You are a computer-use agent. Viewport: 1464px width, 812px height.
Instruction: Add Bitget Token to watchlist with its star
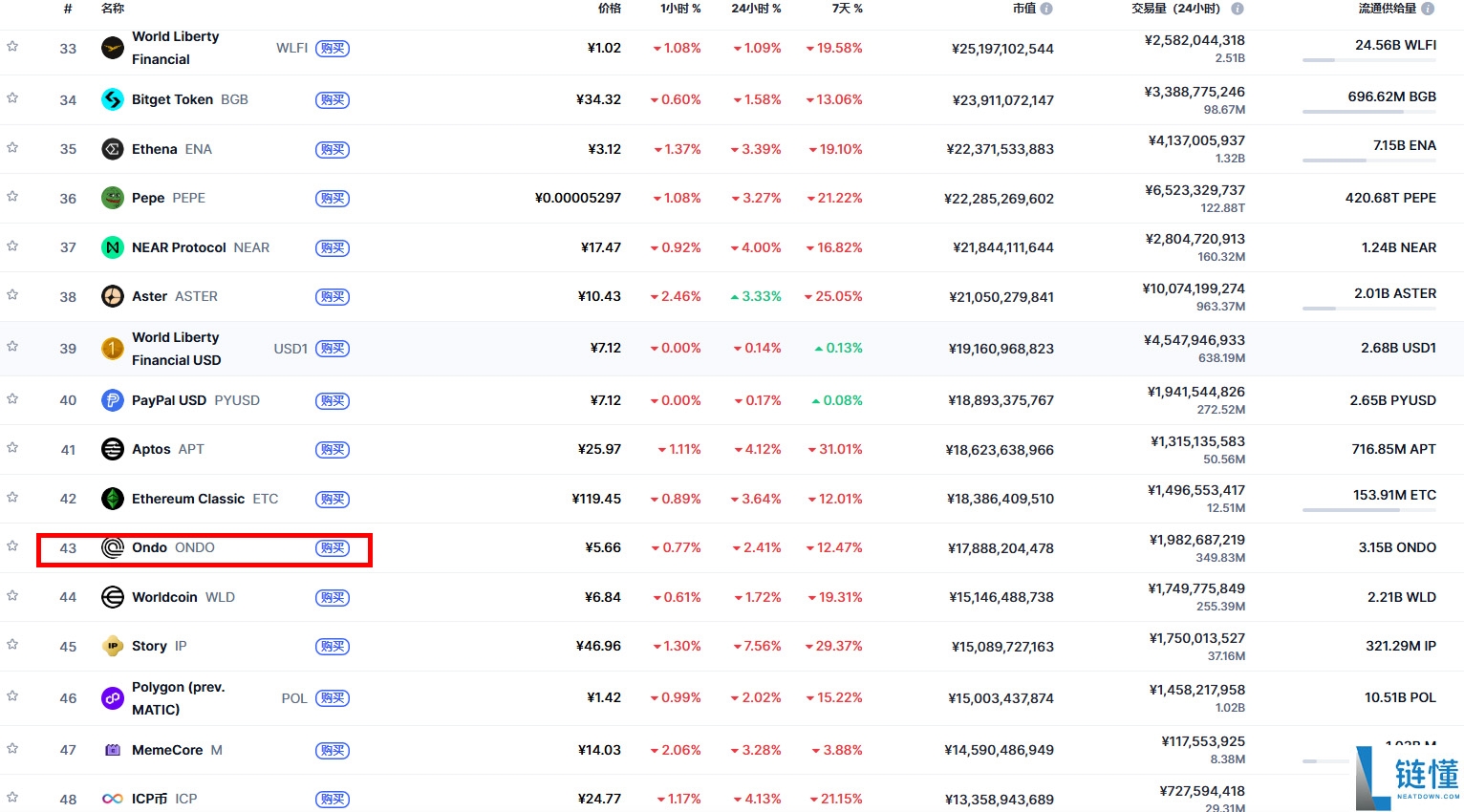[12, 97]
